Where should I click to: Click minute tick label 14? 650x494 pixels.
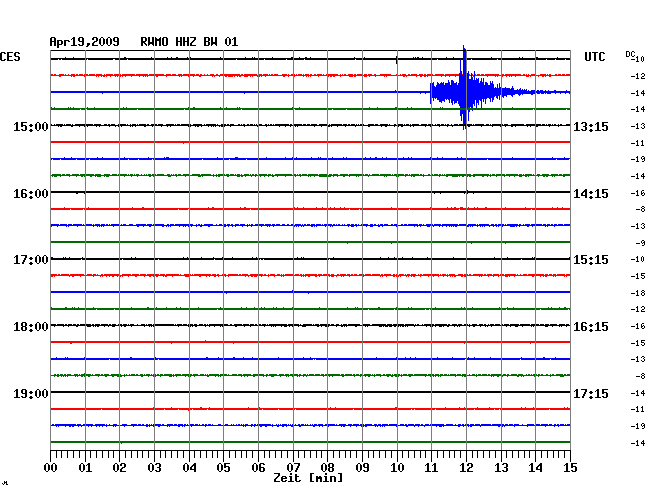[535, 467]
